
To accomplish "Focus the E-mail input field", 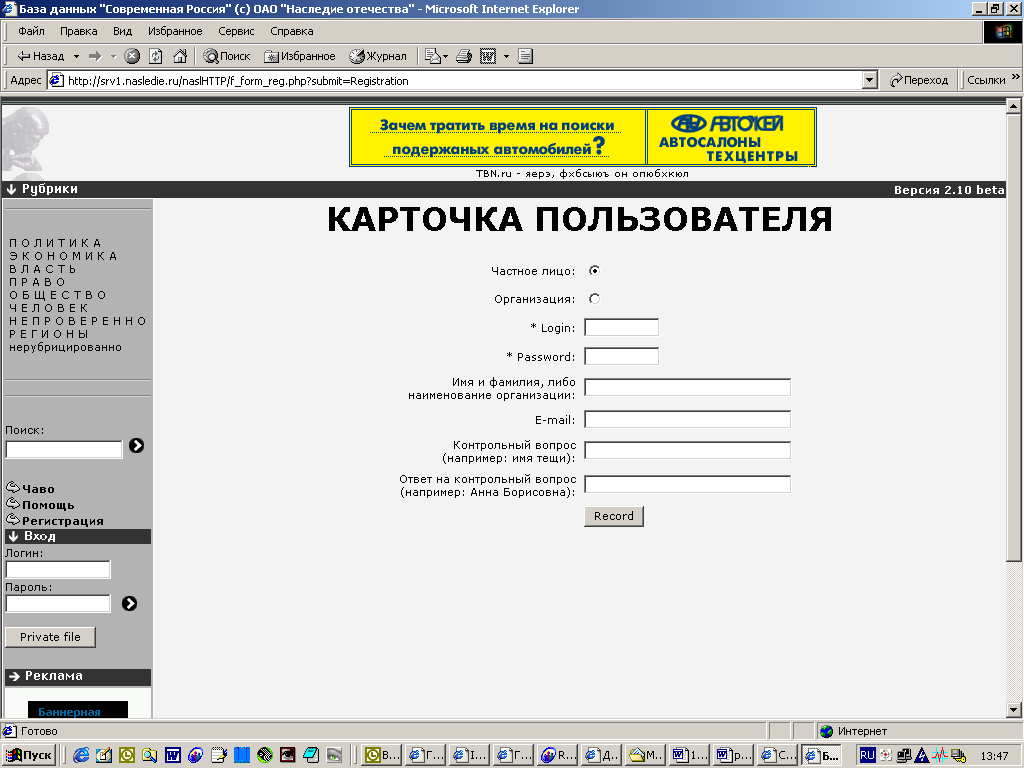I will [687, 419].
